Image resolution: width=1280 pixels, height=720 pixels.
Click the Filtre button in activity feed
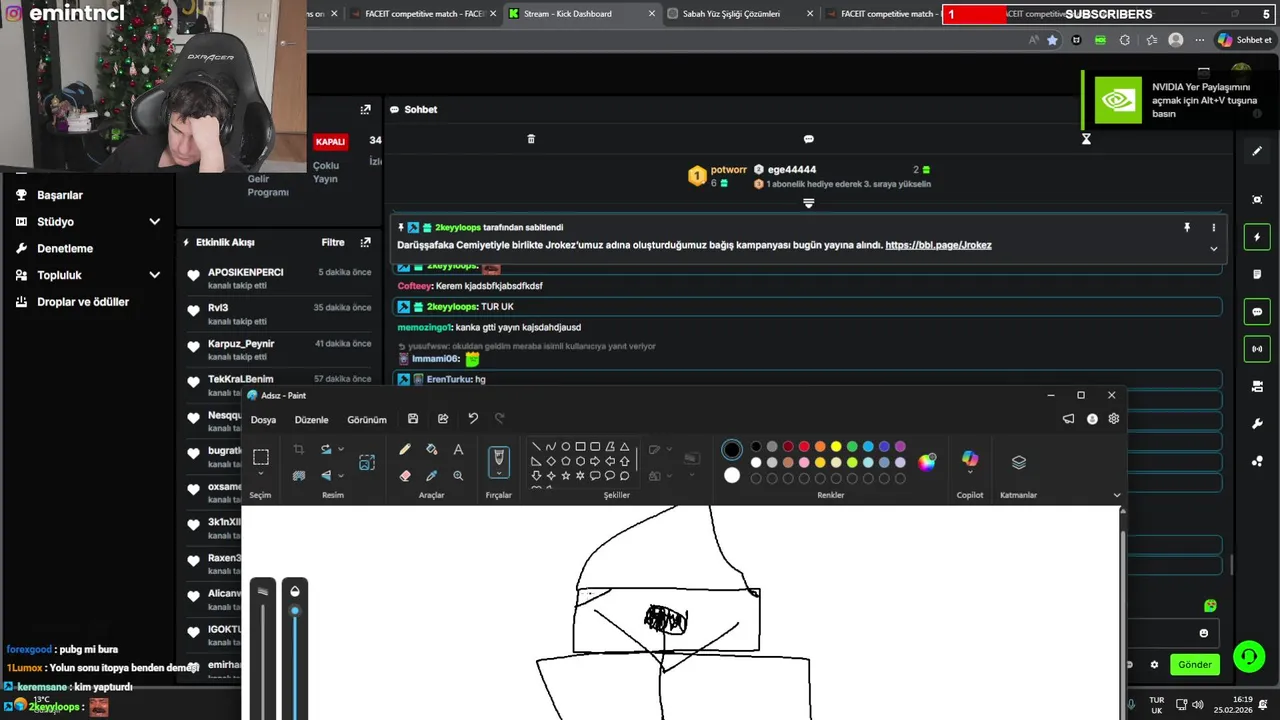[x=333, y=242]
